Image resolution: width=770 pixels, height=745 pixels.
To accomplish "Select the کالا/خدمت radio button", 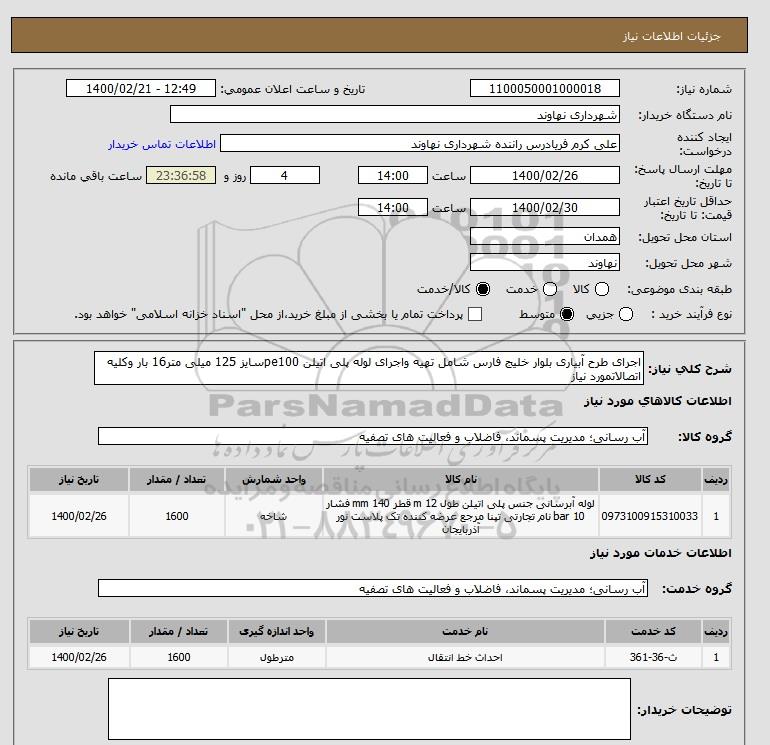I will coord(483,289).
